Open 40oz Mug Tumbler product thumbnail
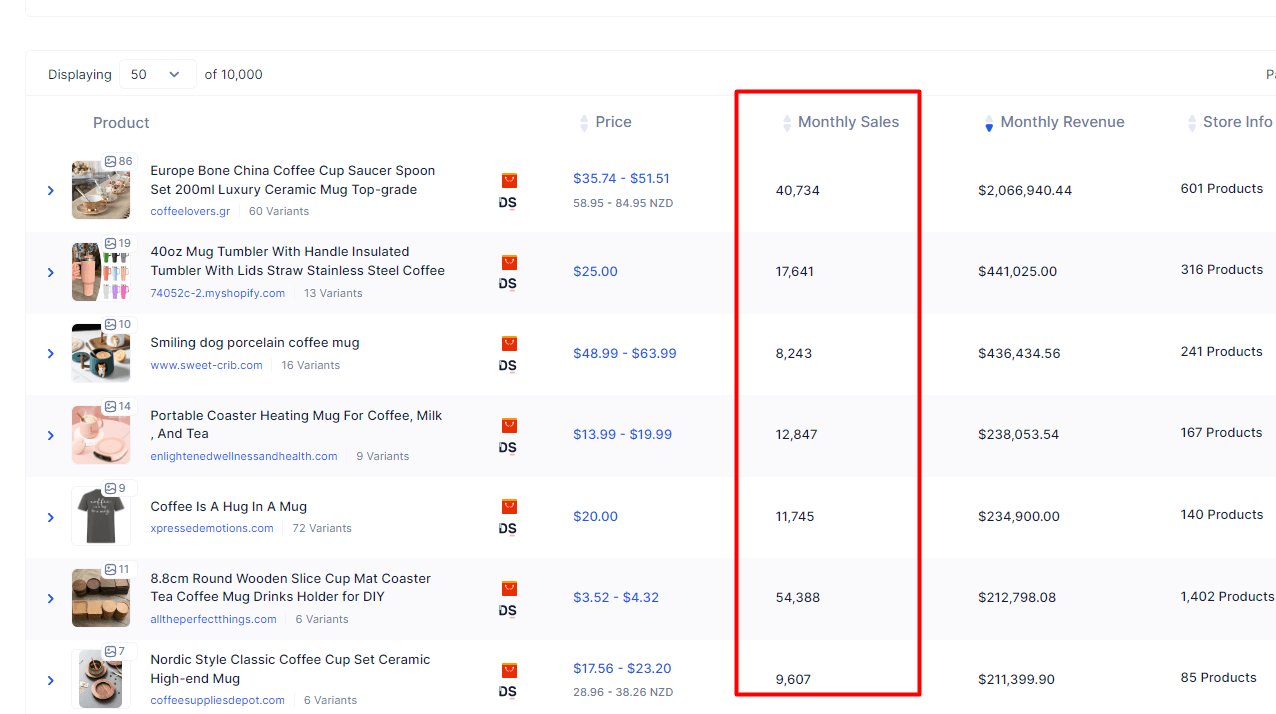Image resolution: width=1276 pixels, height=714 pixels. pos(100,272)
